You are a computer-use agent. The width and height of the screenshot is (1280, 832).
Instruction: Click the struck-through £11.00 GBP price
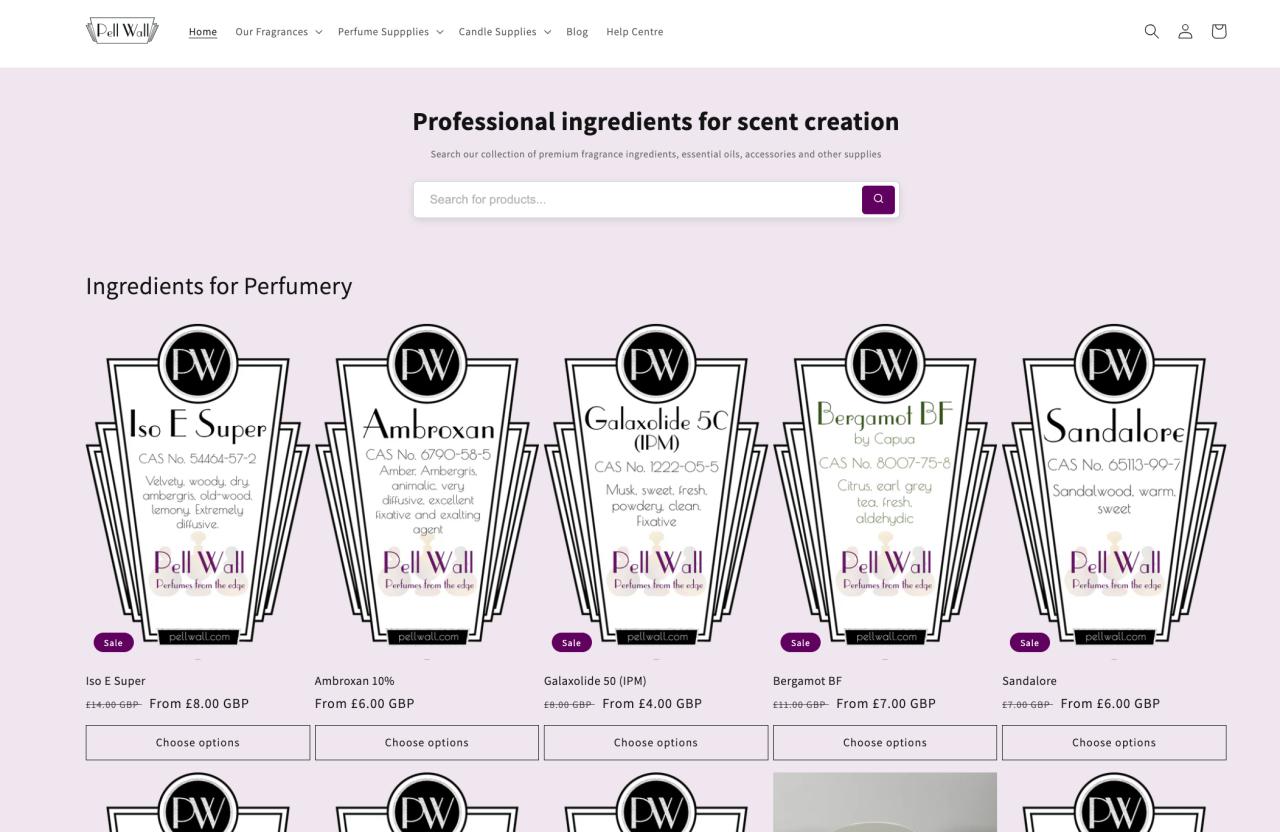point(799,705)
